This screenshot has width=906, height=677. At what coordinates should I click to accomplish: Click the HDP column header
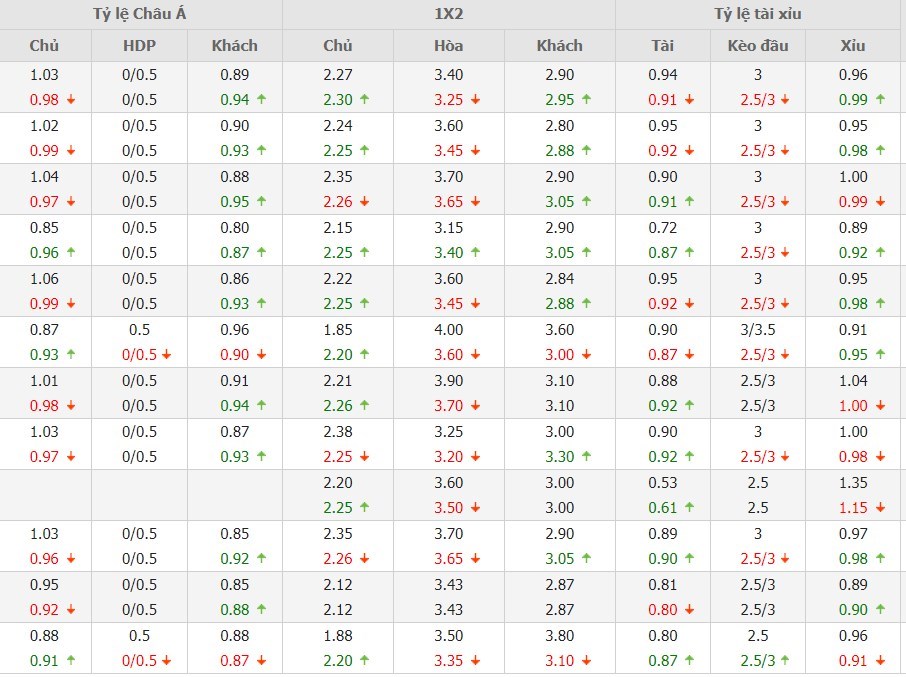click(x=140, y=45)
